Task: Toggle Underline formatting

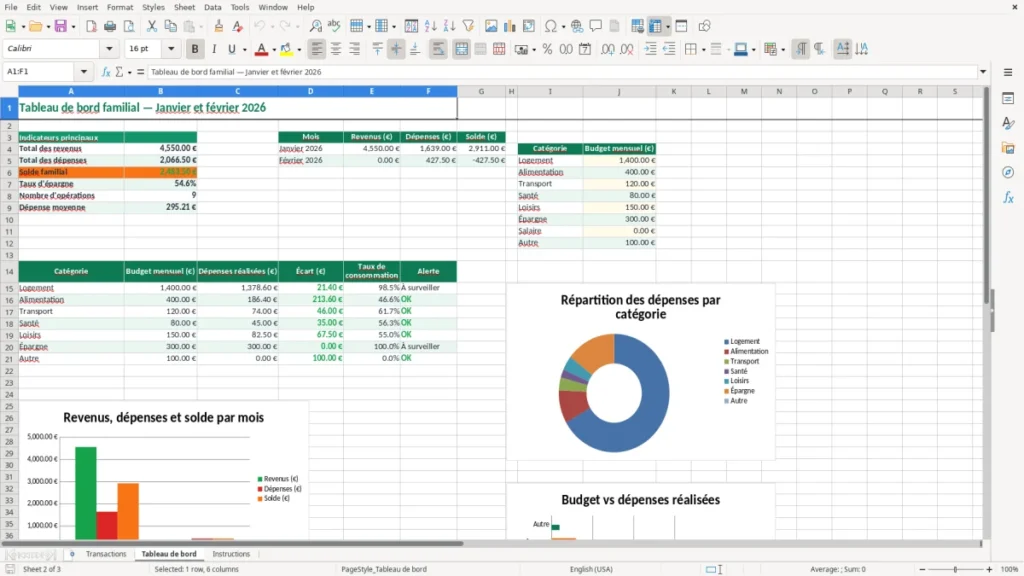Action: point(231,49)
